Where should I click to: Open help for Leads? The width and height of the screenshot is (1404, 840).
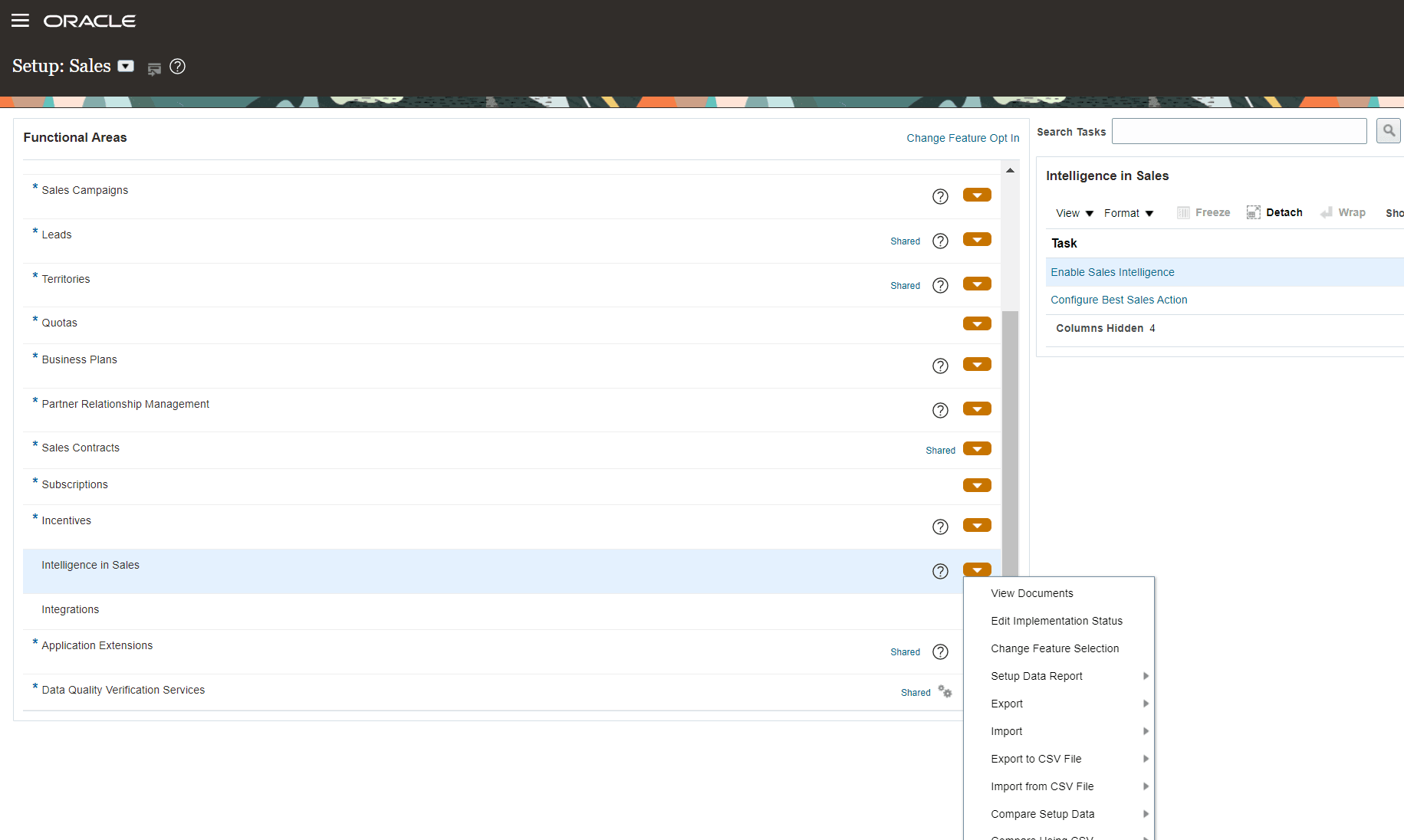[x=940, y=241]
